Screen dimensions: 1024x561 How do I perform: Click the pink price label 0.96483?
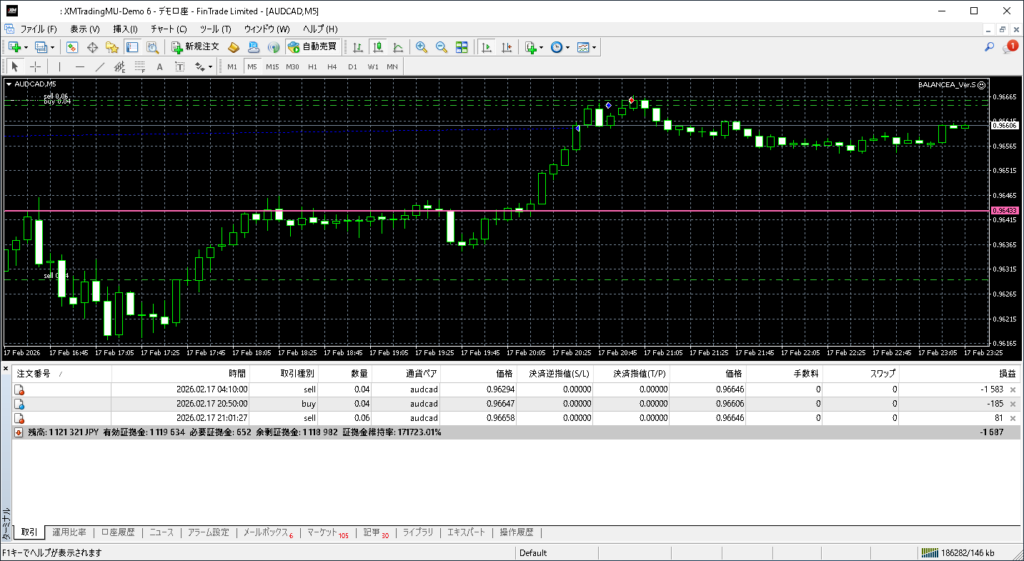pos(1004,211)
